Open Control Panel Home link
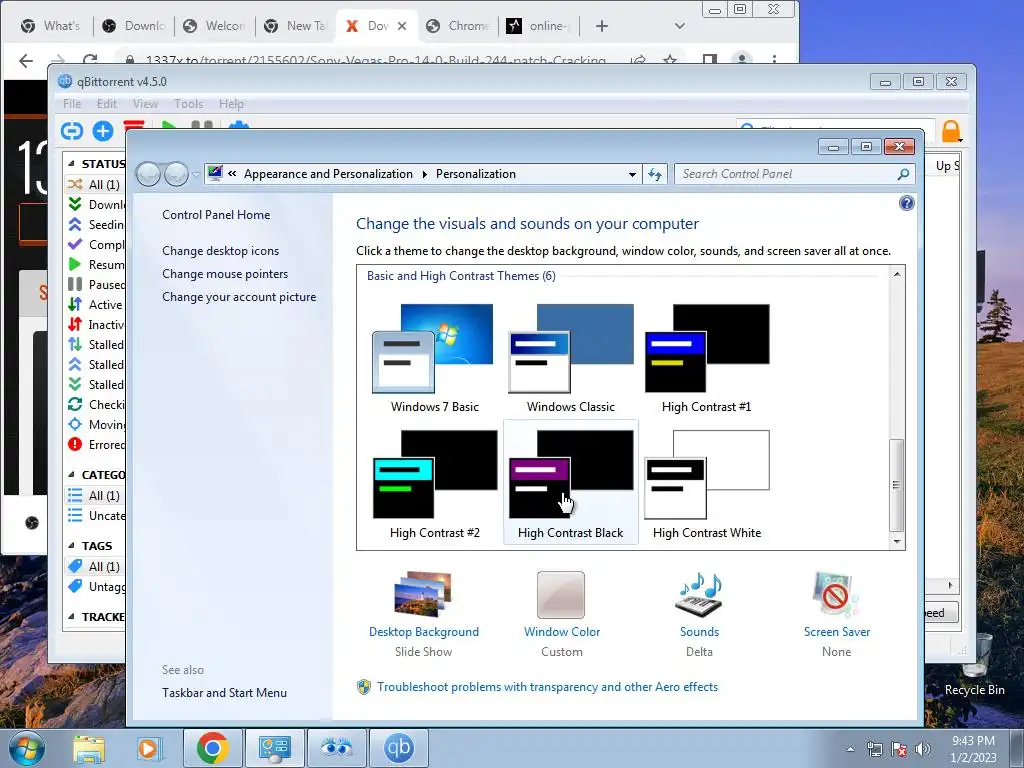The height and width of the screenshot is (768, 1024). 216,215
